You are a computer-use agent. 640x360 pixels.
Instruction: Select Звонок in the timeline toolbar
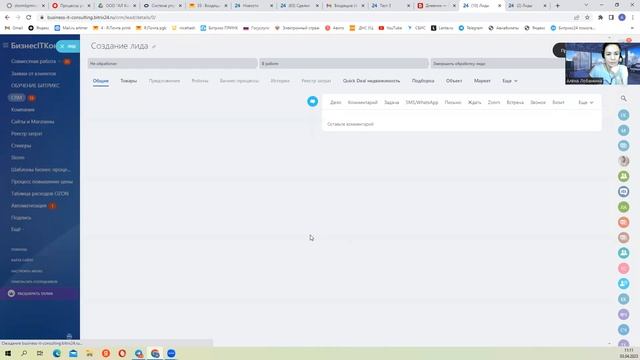pyautogui.click(x=538, y=102)
